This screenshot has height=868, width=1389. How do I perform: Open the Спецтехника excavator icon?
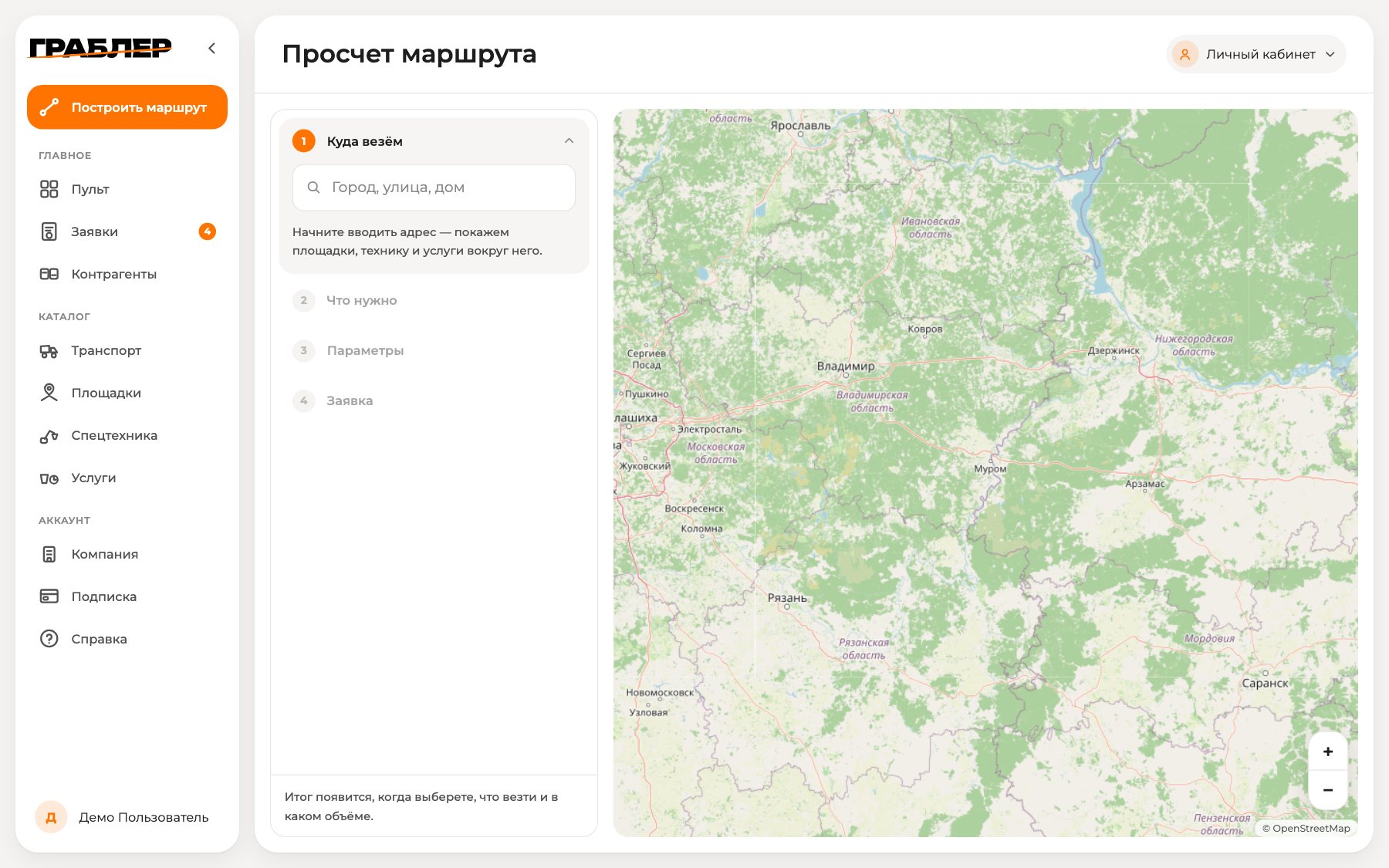click(49, 436)
